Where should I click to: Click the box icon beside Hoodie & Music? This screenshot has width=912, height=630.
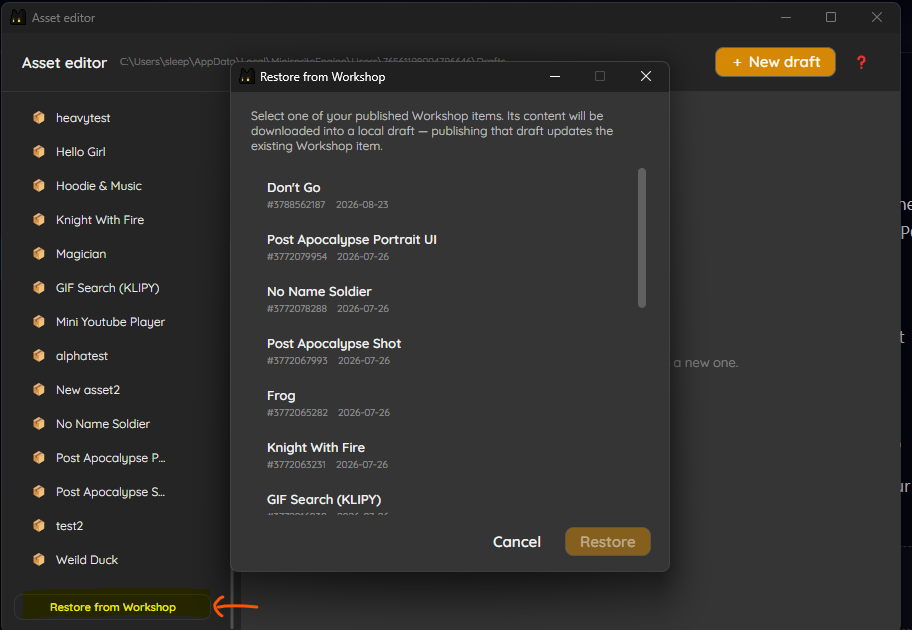coord(39,186)
